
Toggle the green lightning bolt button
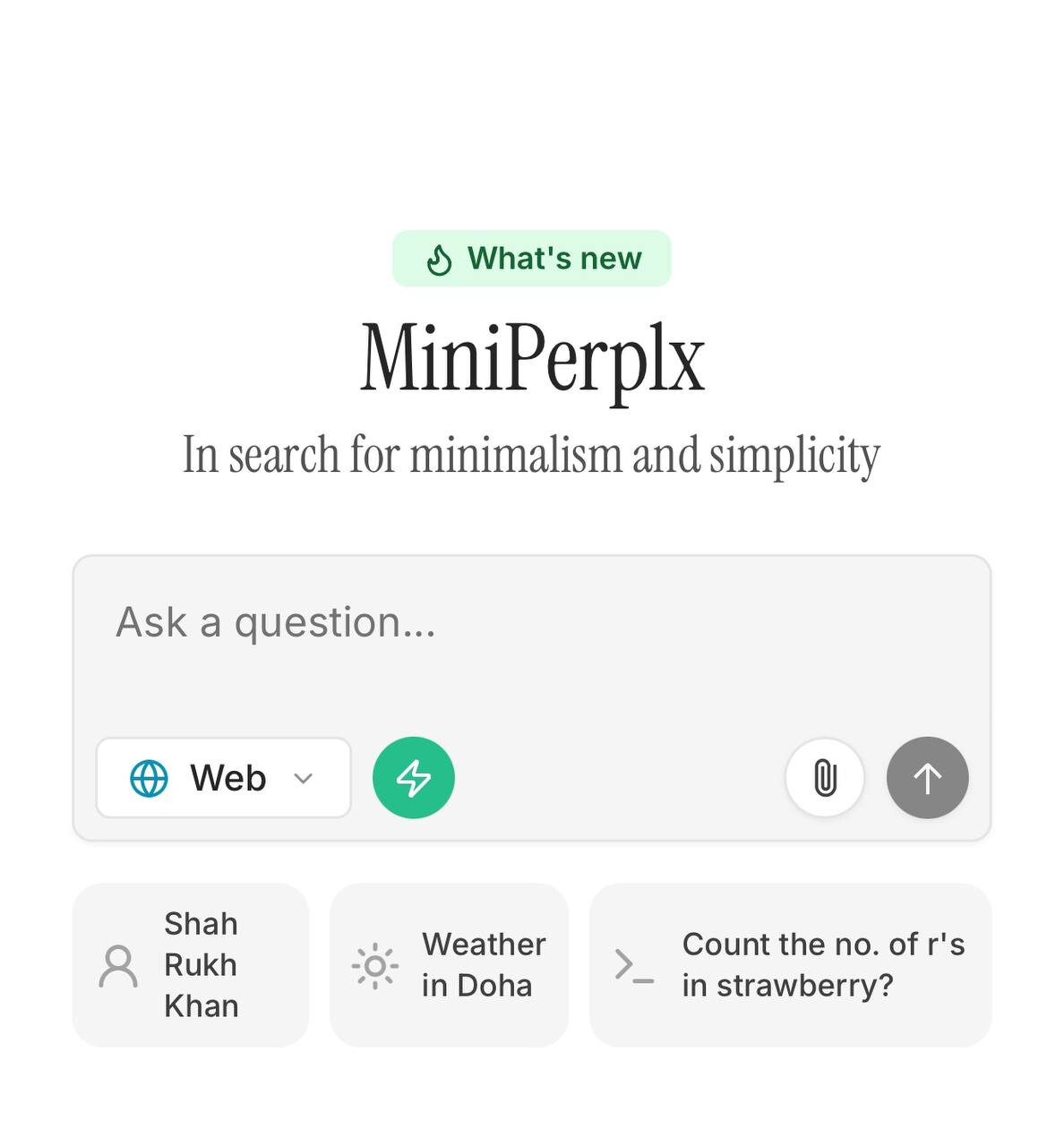[414, 778]
